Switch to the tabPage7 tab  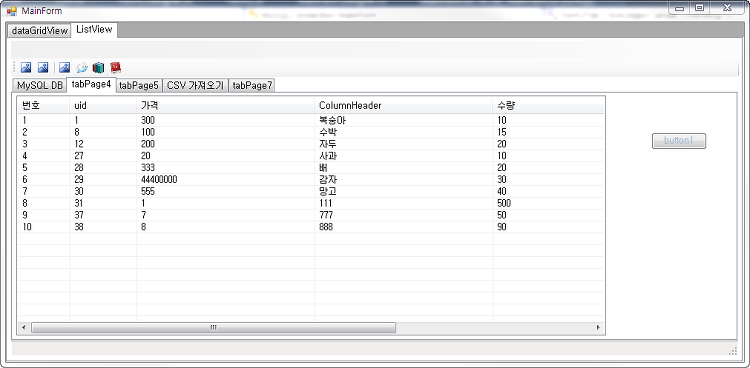[252, 86]
